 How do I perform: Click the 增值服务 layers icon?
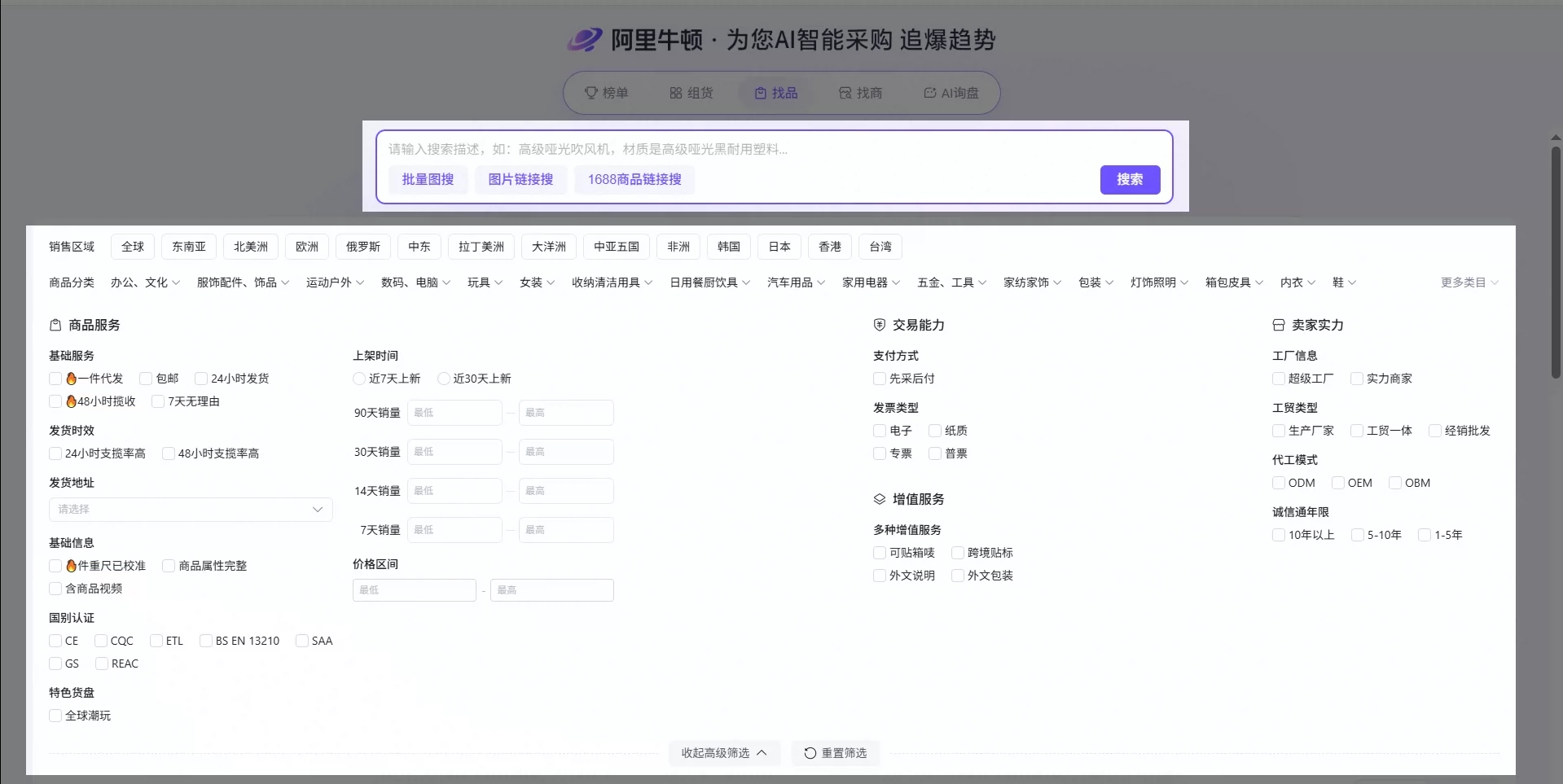[x=880, y=499]
